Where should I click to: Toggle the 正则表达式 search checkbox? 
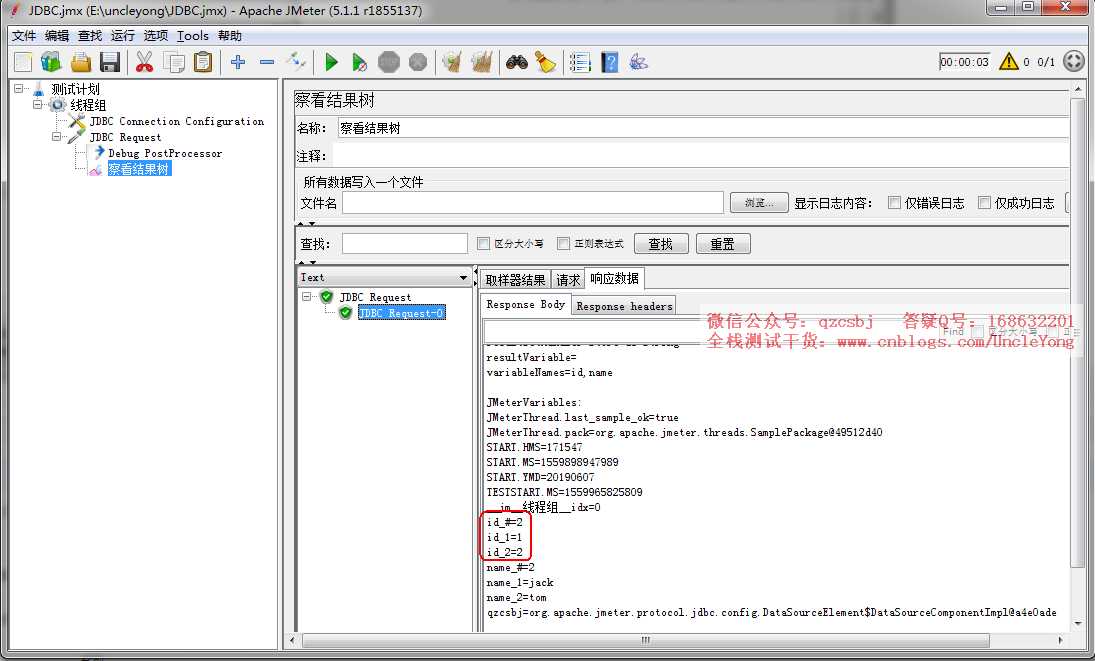pyautogui.click(x=564, y=243)
